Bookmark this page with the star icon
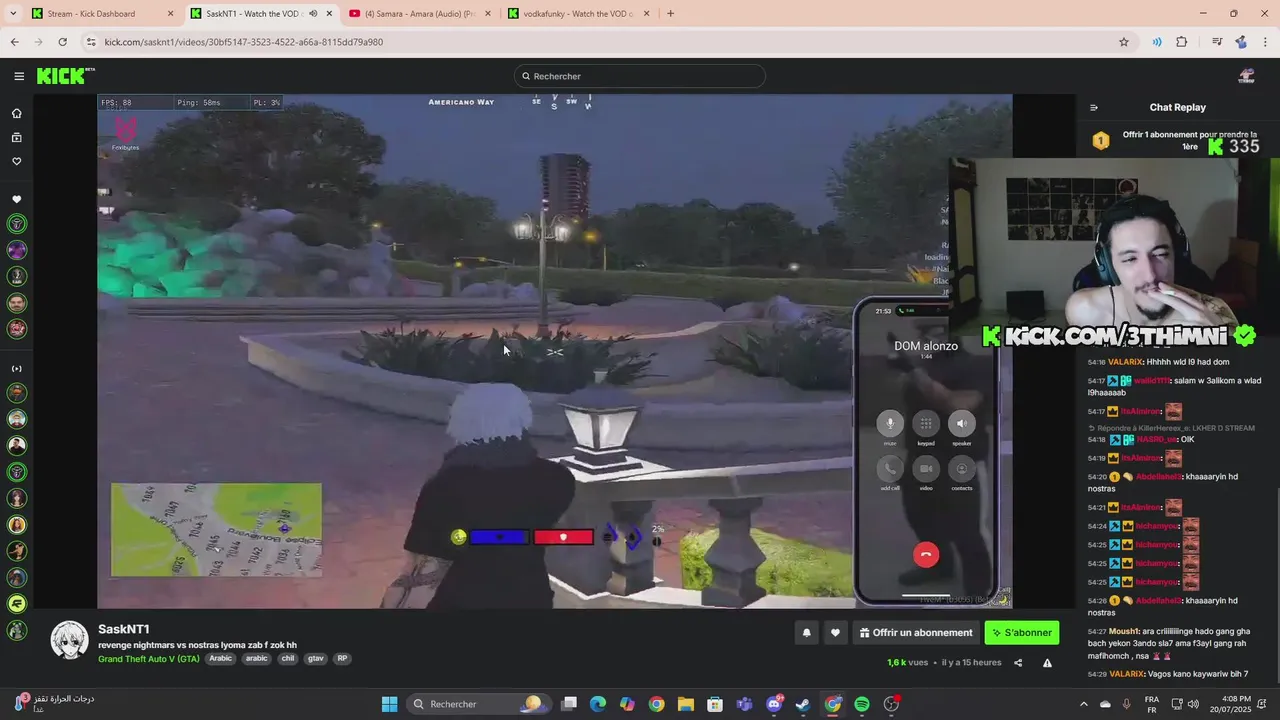1280x720 pixels. (x=1124, y=42)
